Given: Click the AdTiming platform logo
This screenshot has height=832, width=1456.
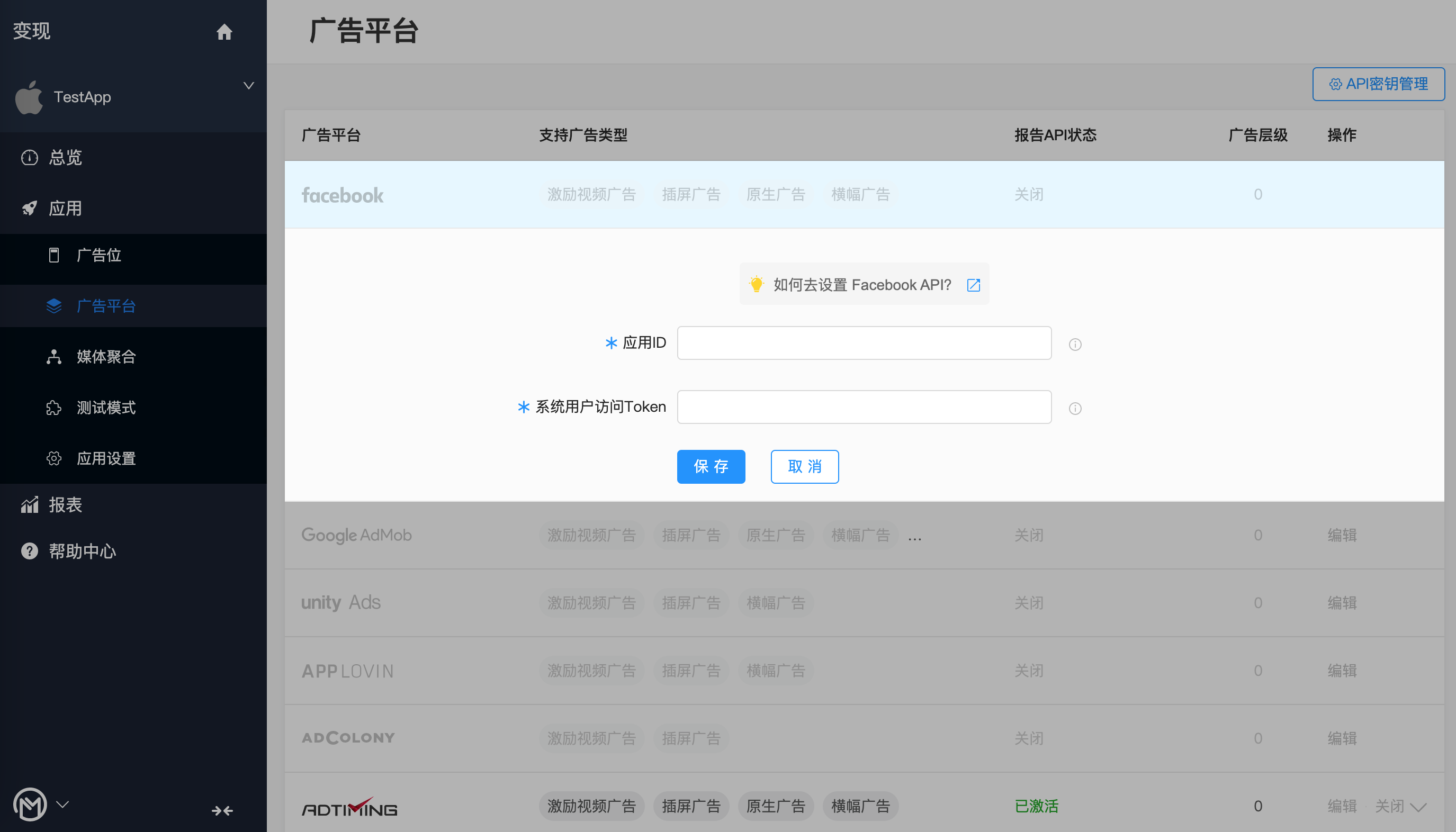Looking at the screenshot, I should tap(349, 807).
